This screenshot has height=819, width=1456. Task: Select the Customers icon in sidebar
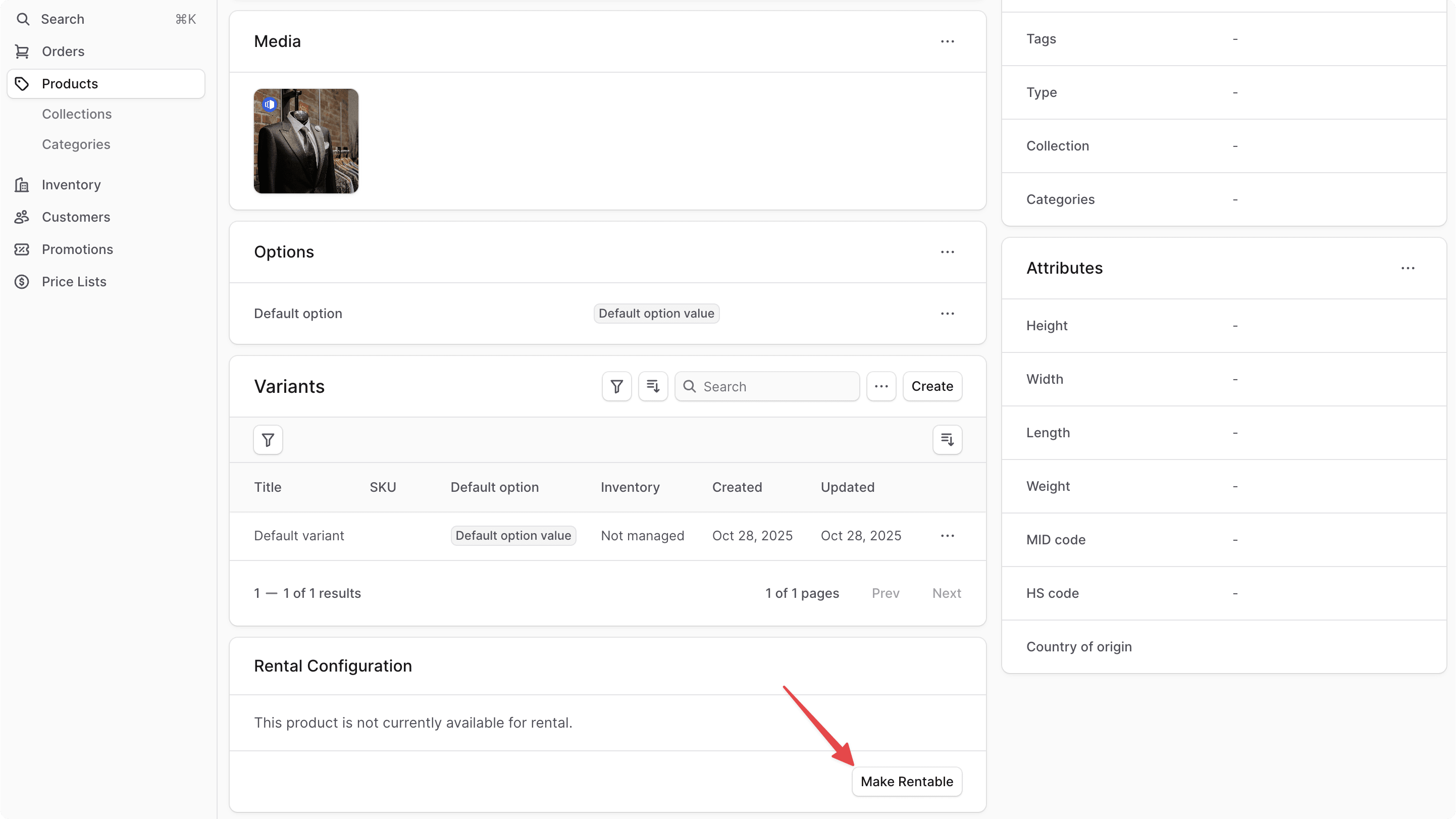(22, 217)
